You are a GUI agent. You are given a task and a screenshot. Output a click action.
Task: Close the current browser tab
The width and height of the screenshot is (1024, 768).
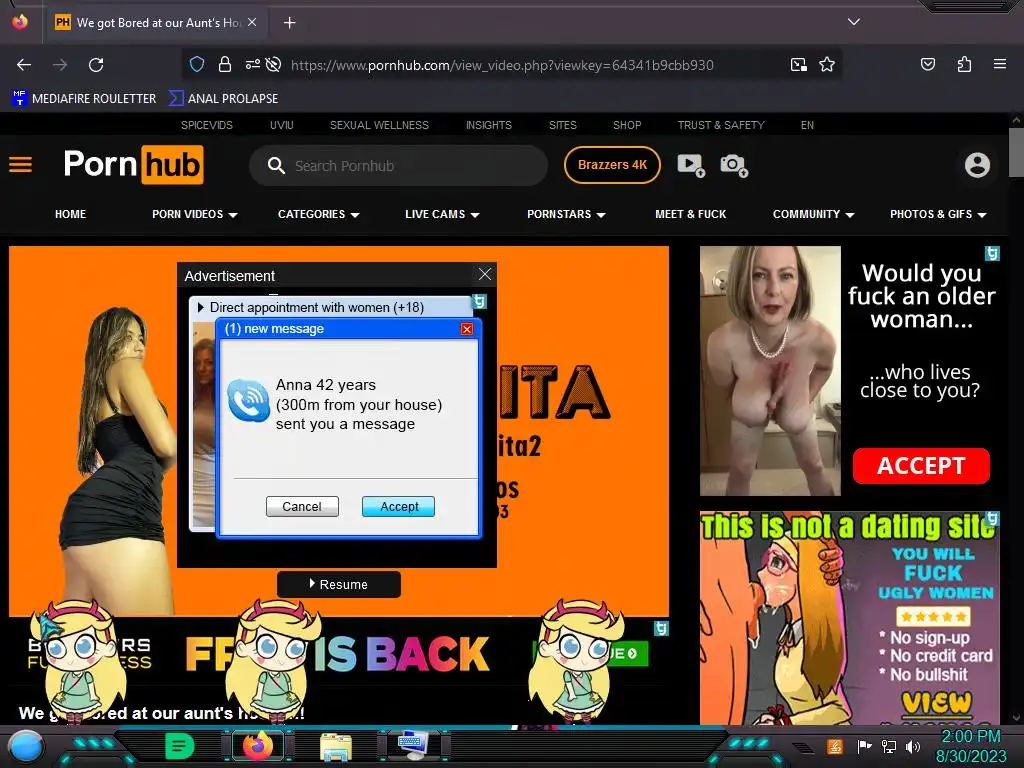coord(252,22)
